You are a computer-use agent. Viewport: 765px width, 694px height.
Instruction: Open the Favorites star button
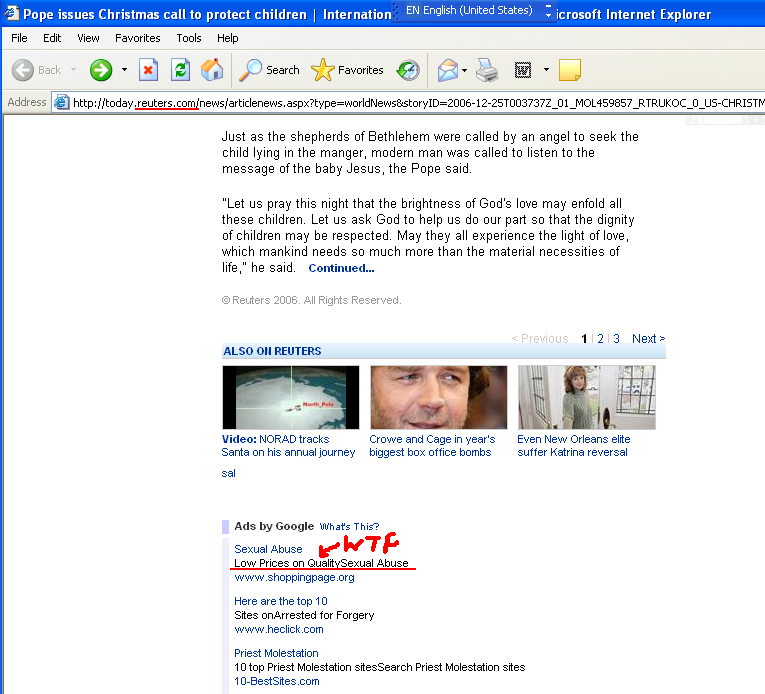coord(347,70)
